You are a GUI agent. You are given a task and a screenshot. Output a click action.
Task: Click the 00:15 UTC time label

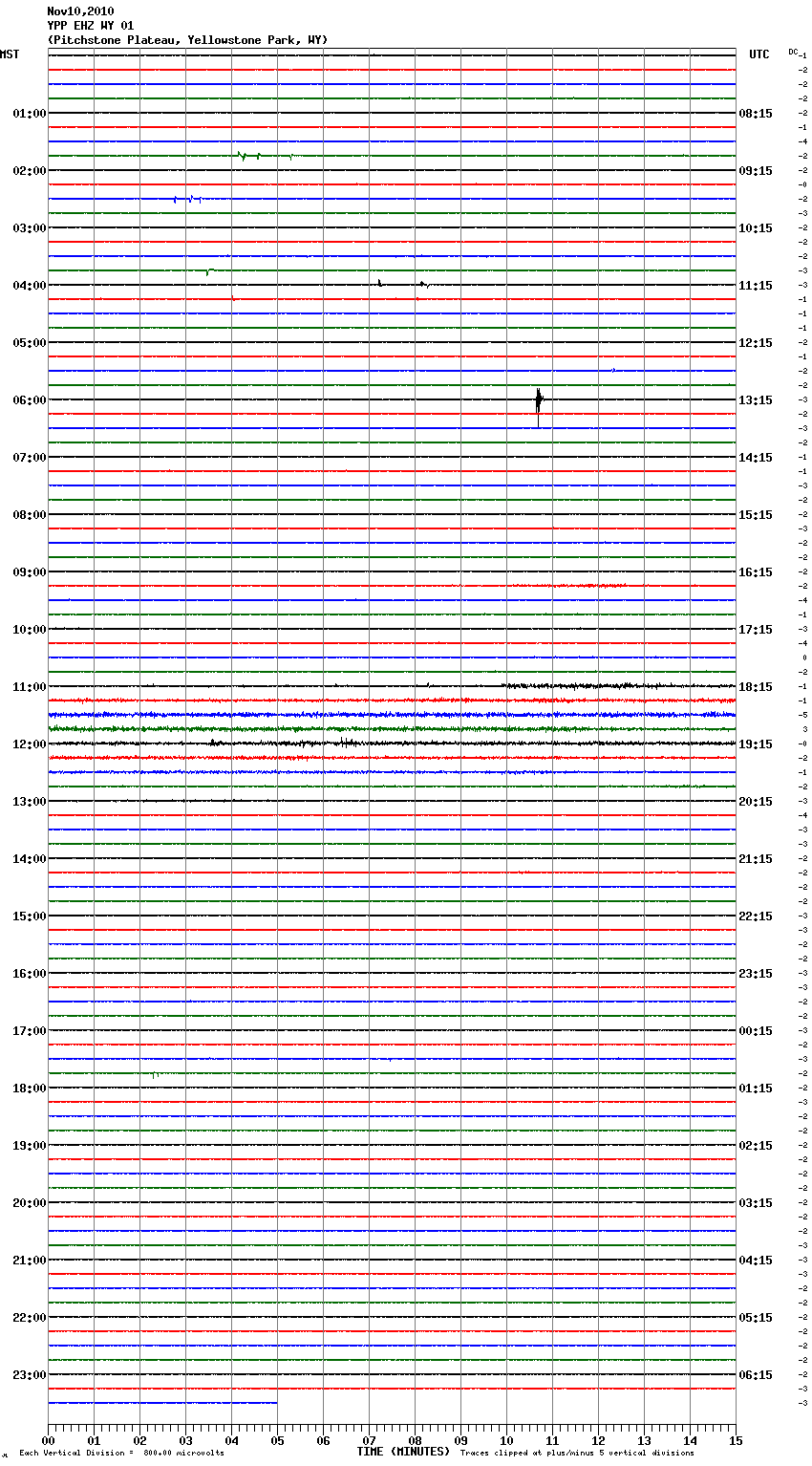click(x=756, y=1031)
